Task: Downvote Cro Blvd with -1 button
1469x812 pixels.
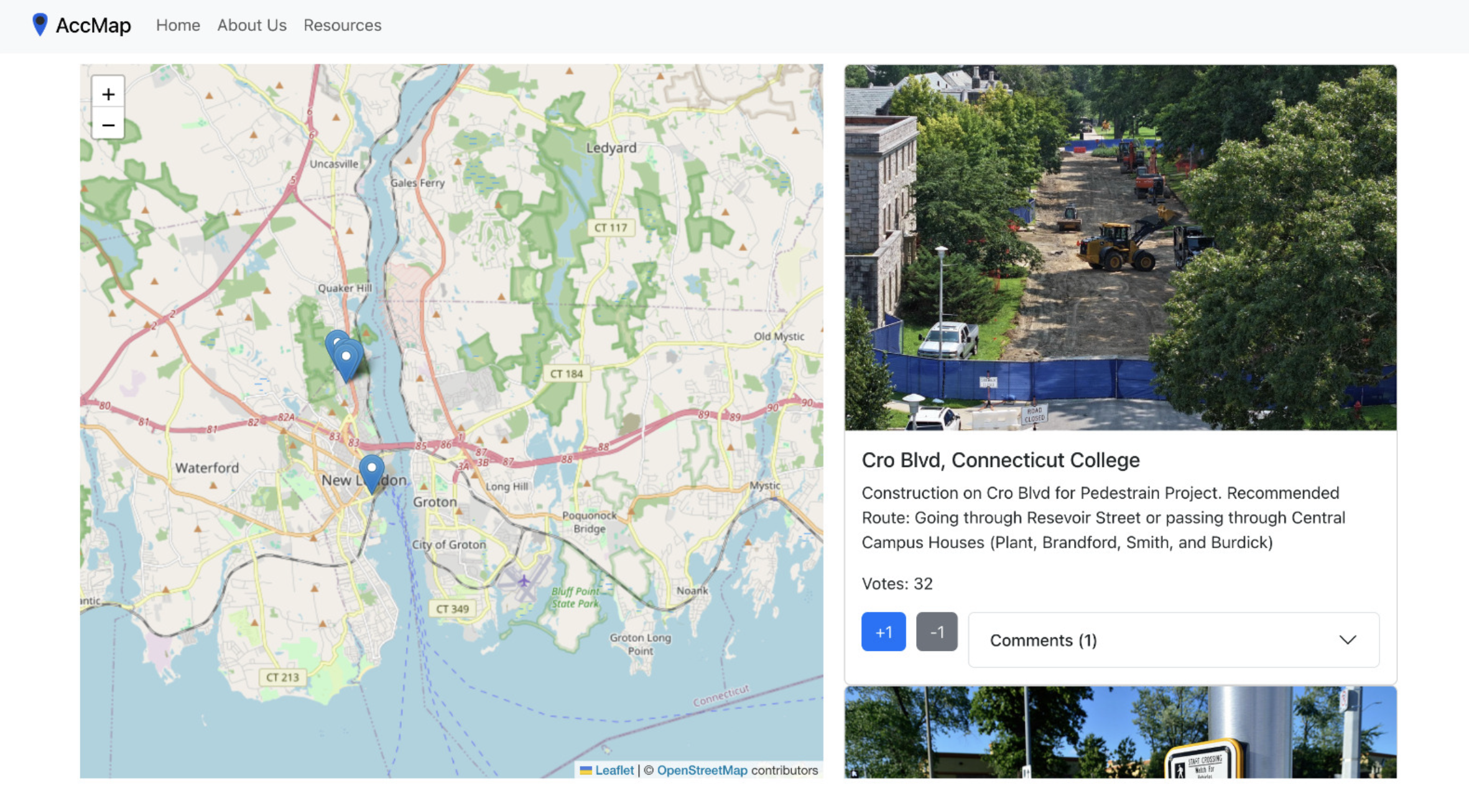Action: click(x=936, y=632)
